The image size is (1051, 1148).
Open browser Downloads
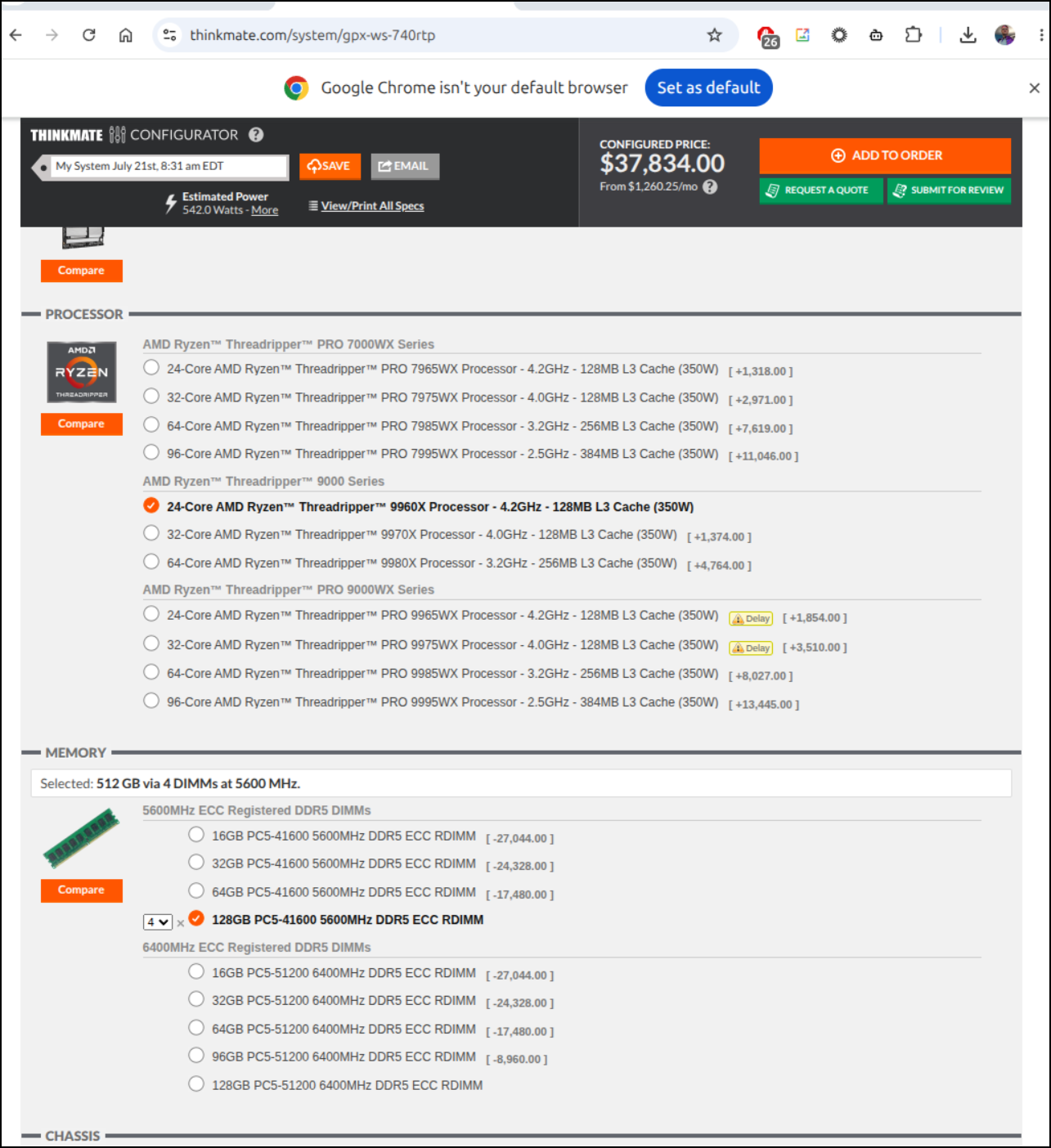click(x=968, y=35)
